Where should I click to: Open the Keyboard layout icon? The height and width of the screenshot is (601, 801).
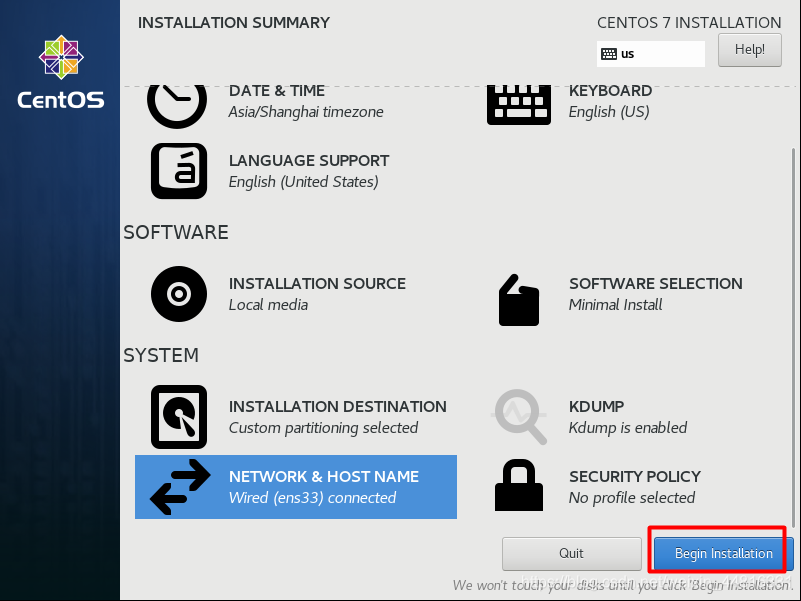pyautogui.click(x=519, y=105)
